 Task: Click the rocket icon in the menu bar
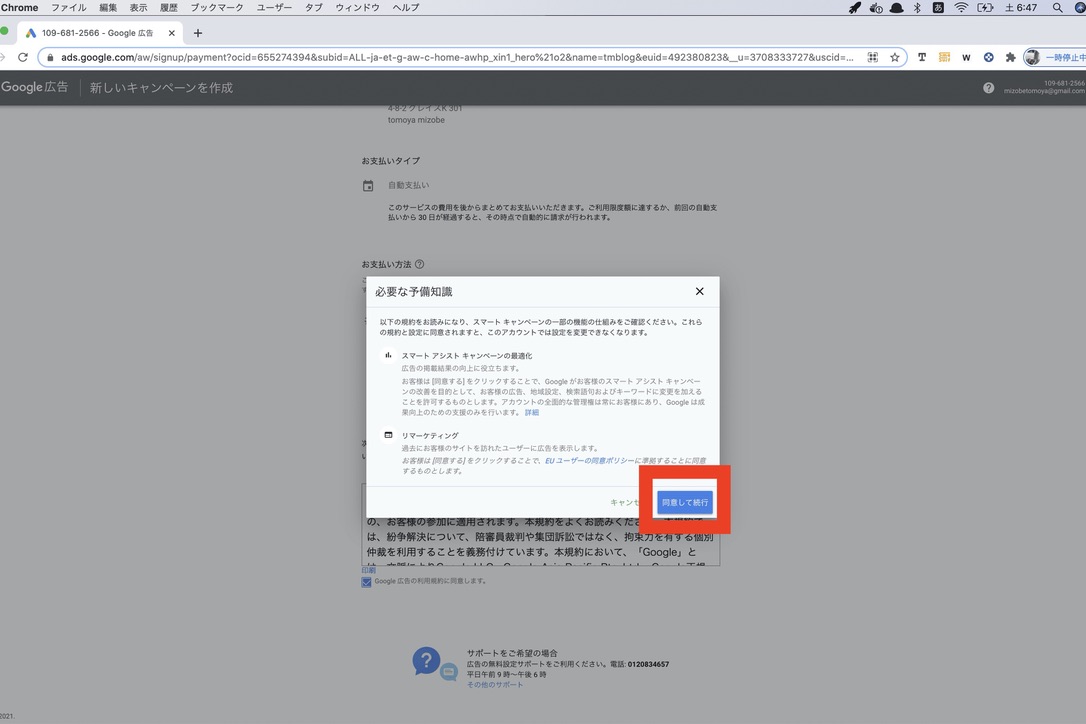pos(855,8)
